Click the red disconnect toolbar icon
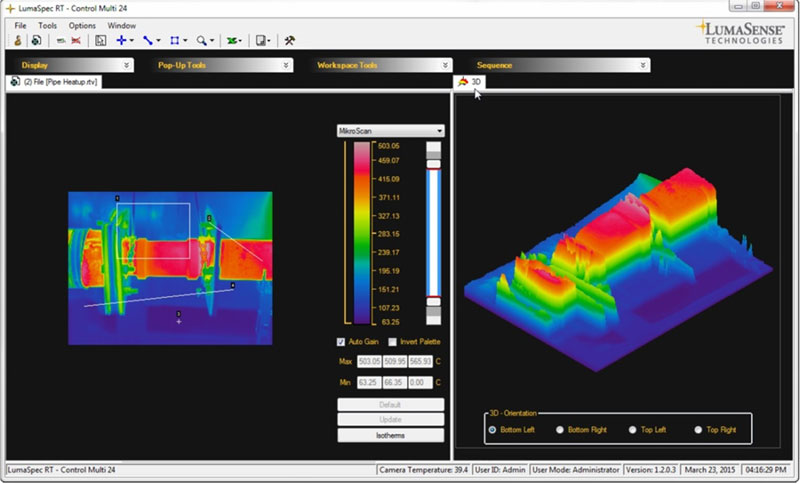This screenshot has width=800, height=484. [76, 41]
